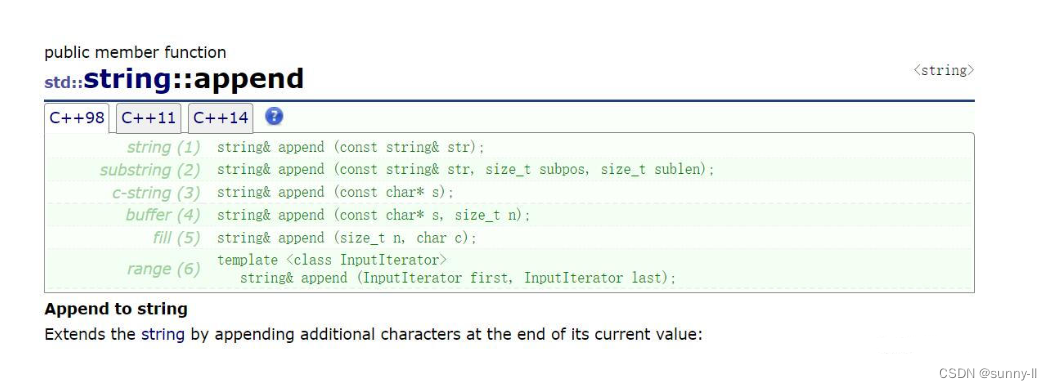Viewport: 1052px width, 390px height.
Task: Select the 'fill (5)' overload label
Action: point(176,238)
